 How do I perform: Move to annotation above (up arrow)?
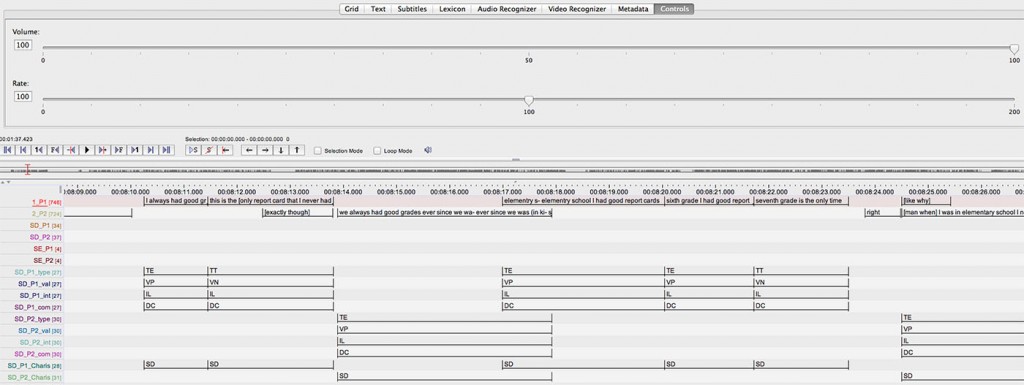pyautogui.click(x=296, y=150)
